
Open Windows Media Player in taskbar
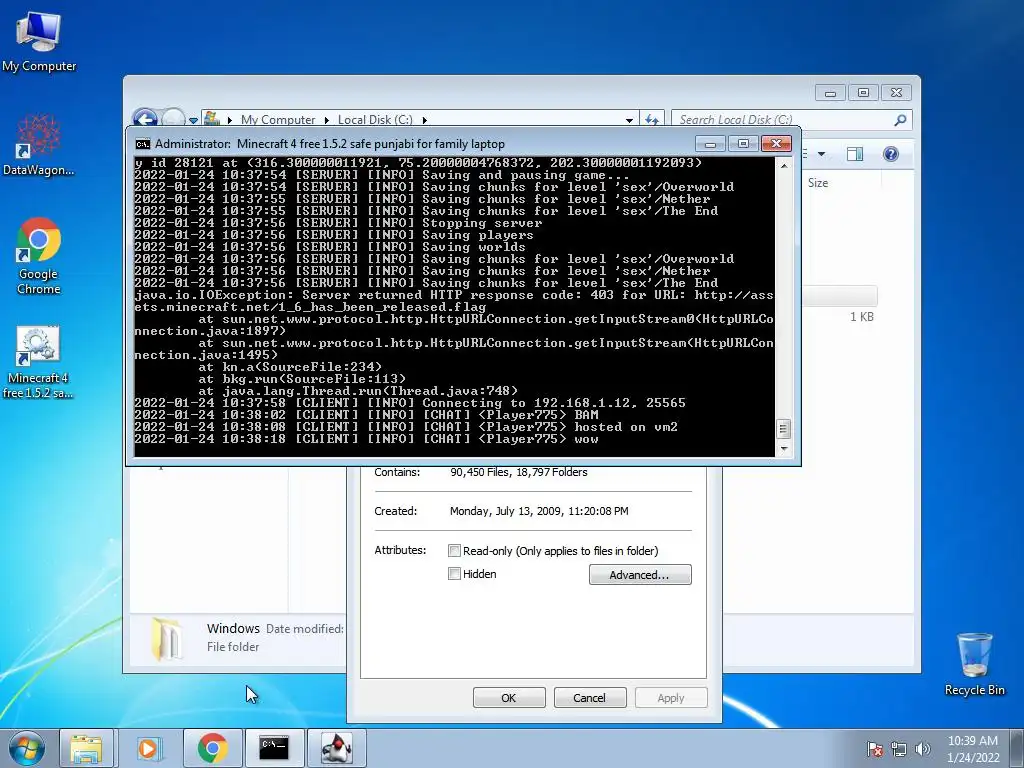(x=148, y=748)
